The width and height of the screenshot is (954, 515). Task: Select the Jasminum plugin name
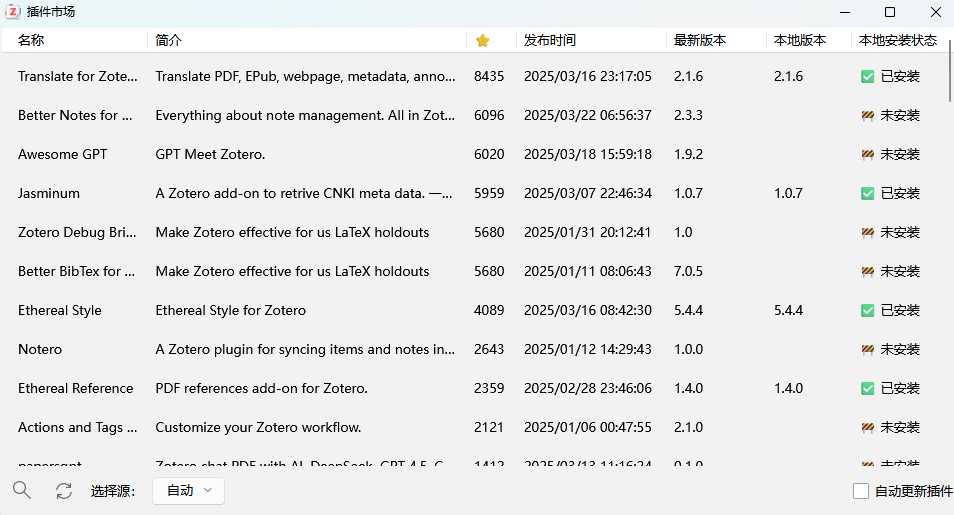click(x=49, y=193)
